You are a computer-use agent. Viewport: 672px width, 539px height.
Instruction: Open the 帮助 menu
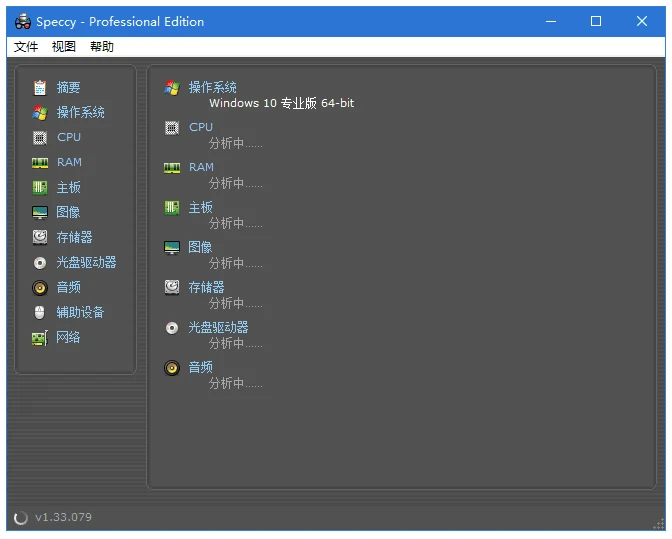click(102, 46)
